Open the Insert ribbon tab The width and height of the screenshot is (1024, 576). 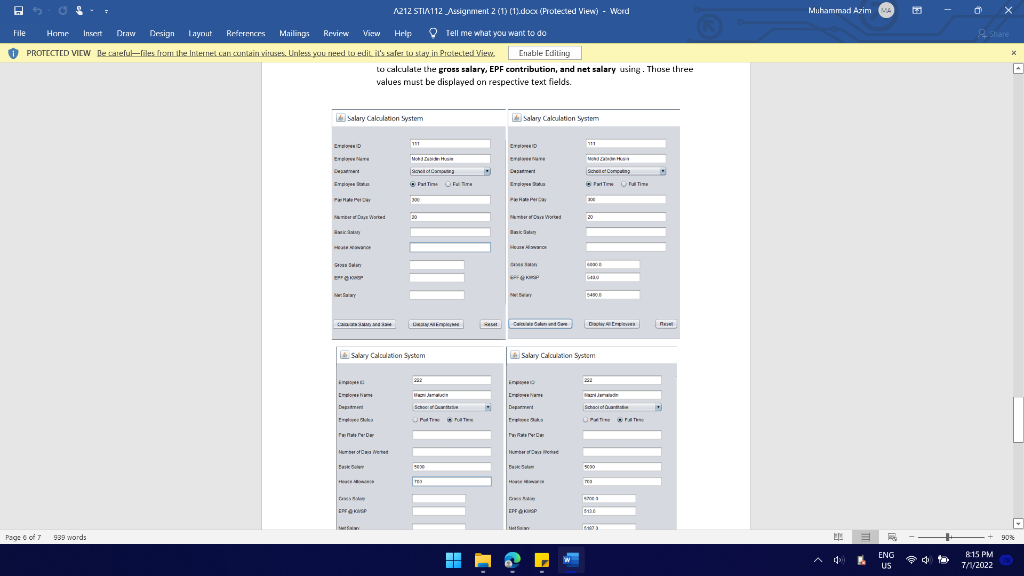coord(92,33)
